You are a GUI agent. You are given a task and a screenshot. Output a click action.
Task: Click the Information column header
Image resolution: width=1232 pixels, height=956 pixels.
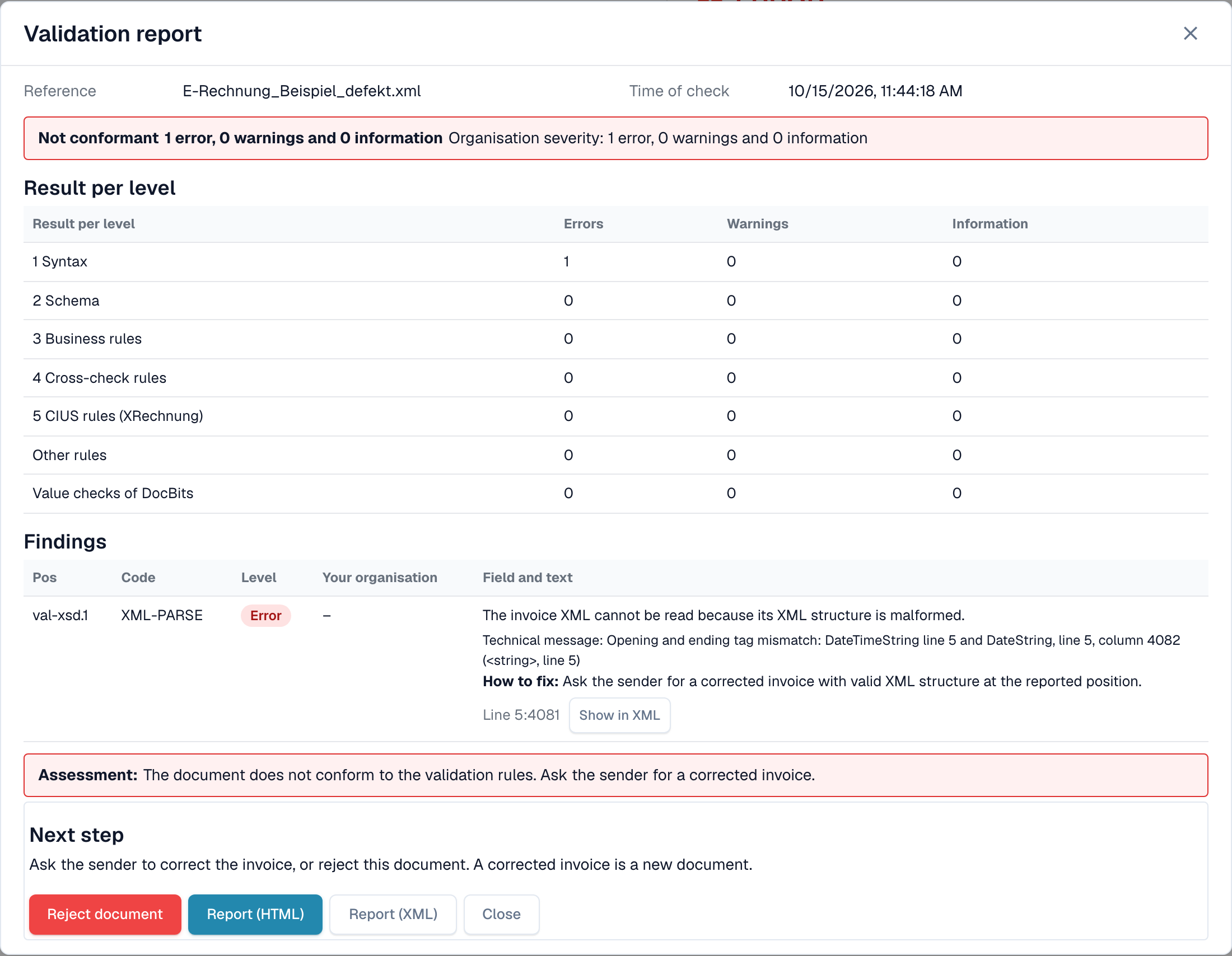tap(990, 224)
